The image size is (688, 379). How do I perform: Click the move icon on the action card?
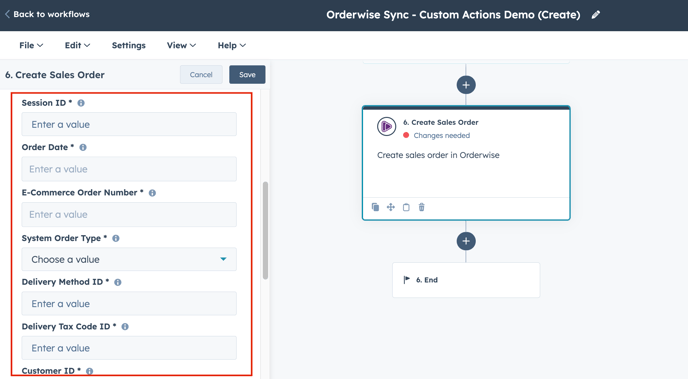(391, 207)
